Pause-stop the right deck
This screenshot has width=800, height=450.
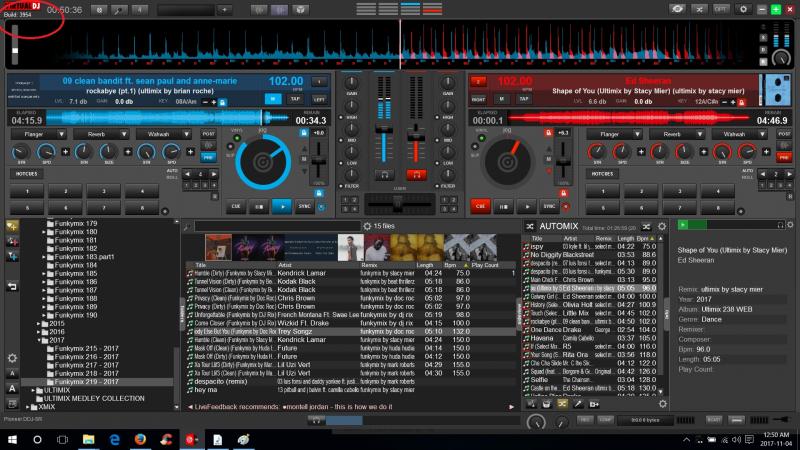click(x=504, y=207)
